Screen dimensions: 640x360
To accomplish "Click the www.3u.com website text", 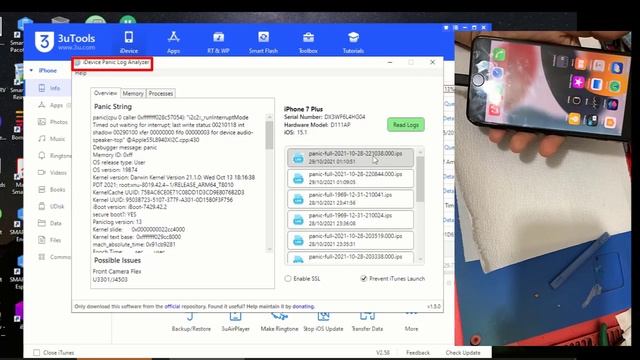I will coord(77,48).
